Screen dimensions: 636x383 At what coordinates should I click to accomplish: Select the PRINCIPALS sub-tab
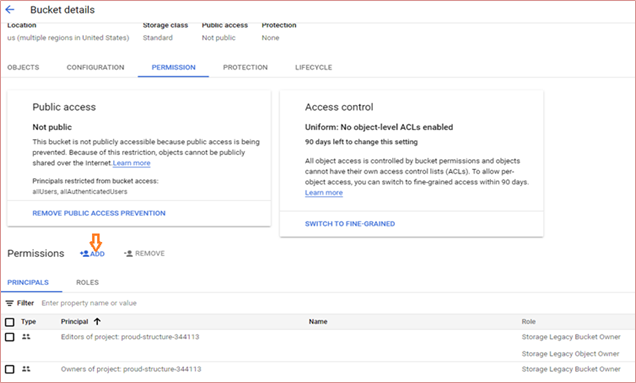click(x=28, y=282)
